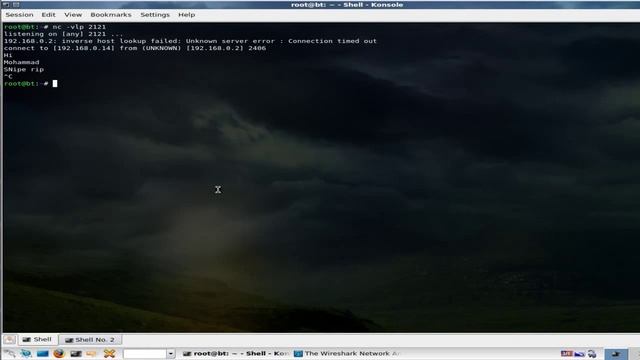Click the 'SNipe rip' terminal line

point(24,69)
